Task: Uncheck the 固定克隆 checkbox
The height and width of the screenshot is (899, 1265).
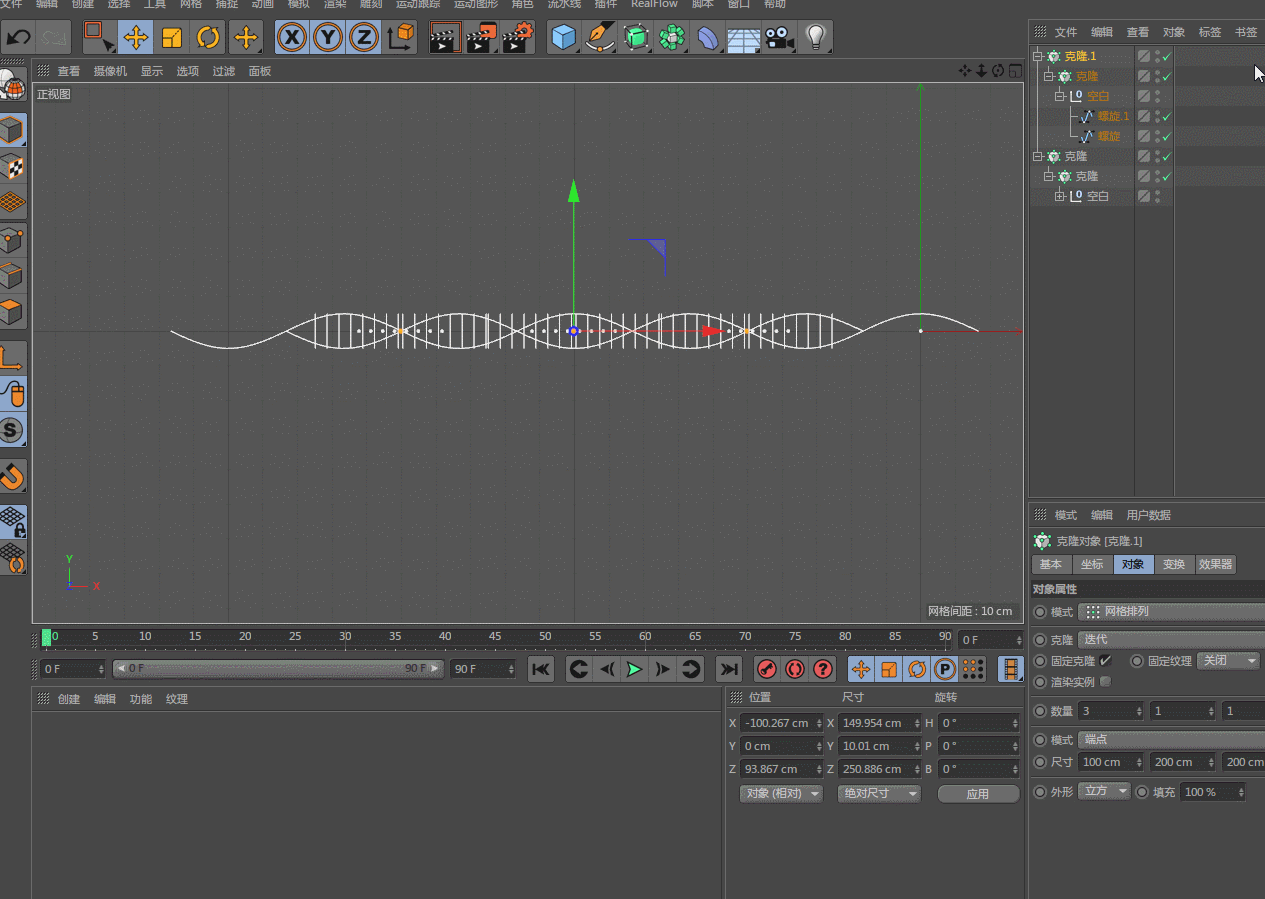Action: [1105, 661]
